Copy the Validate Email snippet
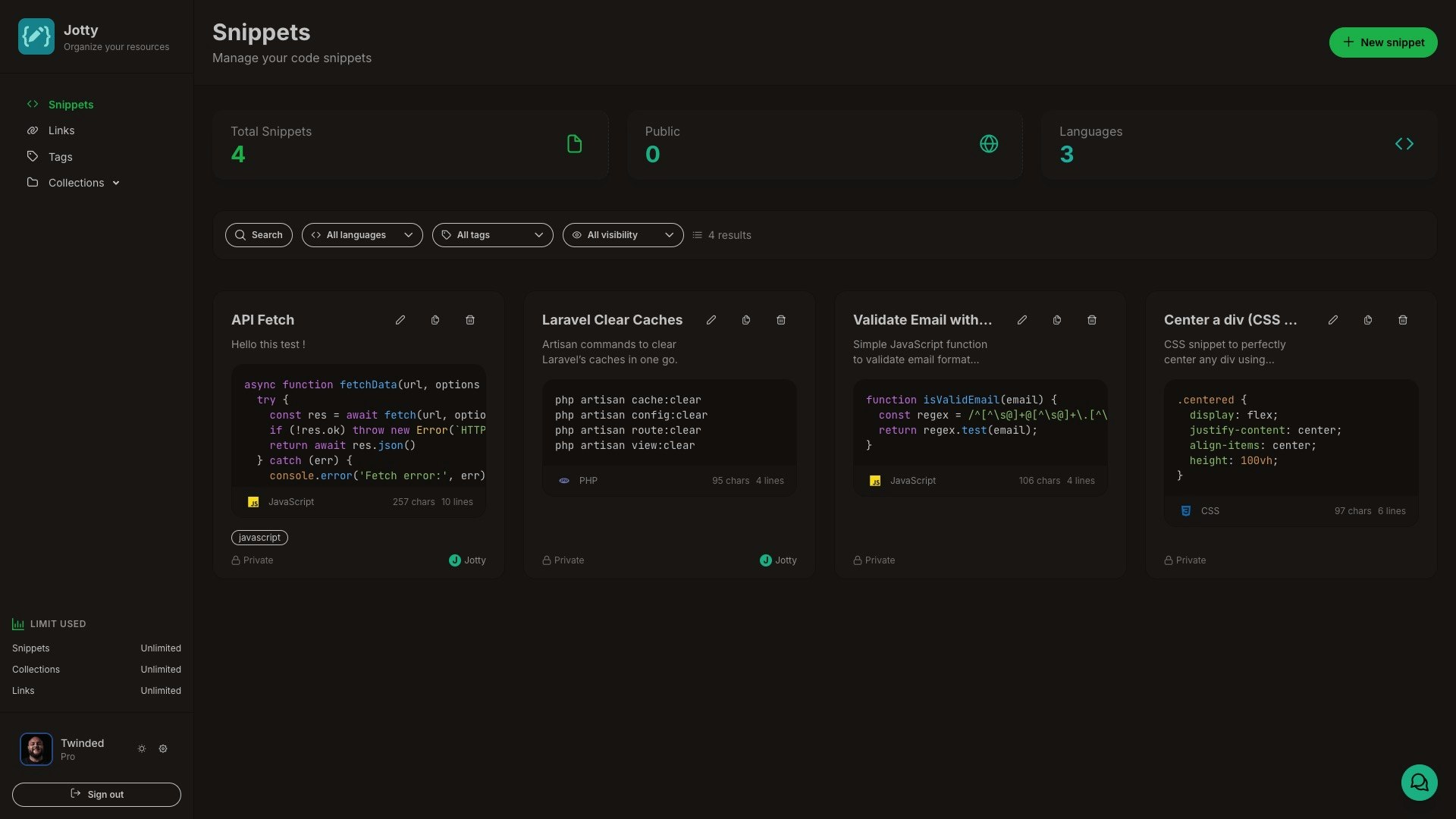1456x819 pixels. [1057, 320]
